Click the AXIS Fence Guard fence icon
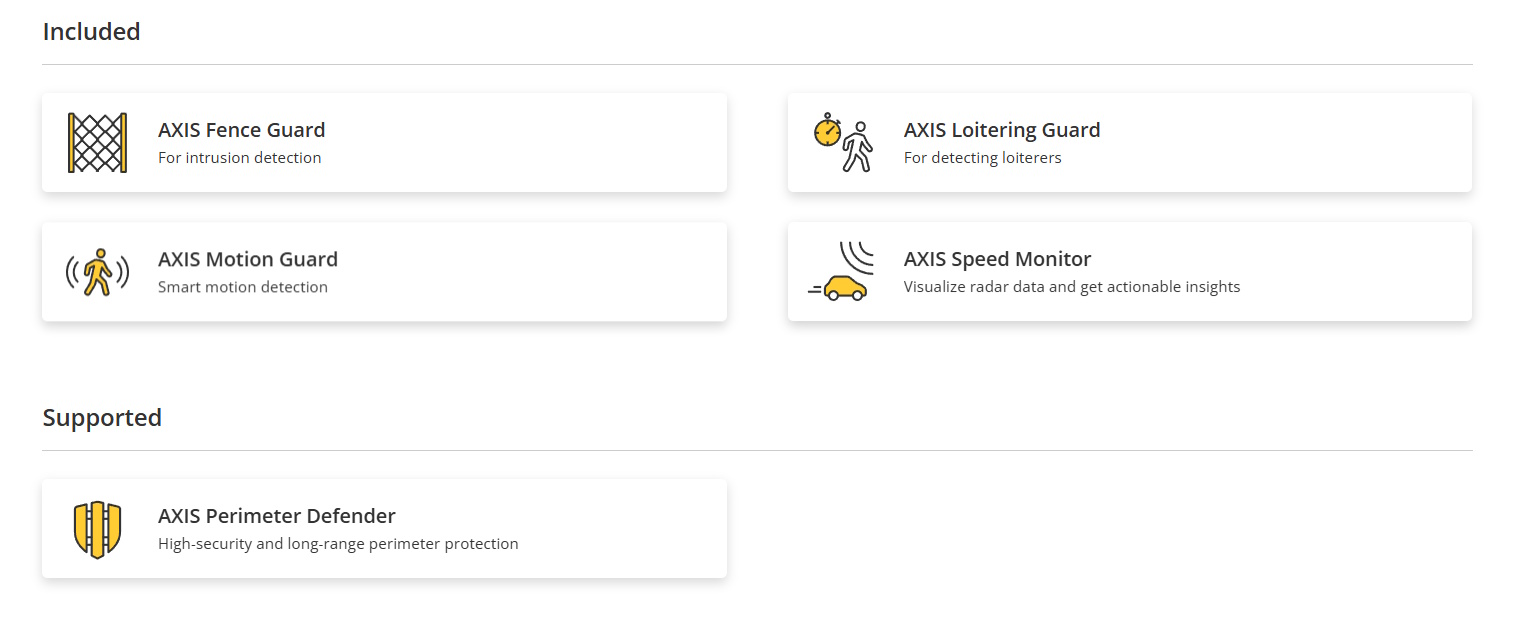This screenshot has height=636, width=1529. point(97,143)
